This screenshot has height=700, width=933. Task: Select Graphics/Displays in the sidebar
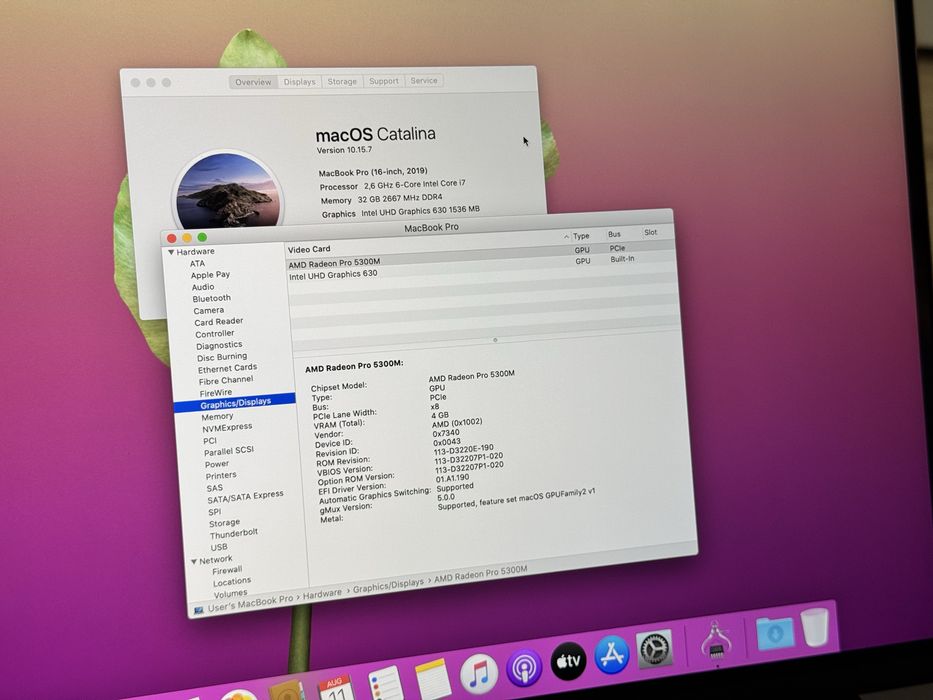pyautogui.click(x=236, y=403)
